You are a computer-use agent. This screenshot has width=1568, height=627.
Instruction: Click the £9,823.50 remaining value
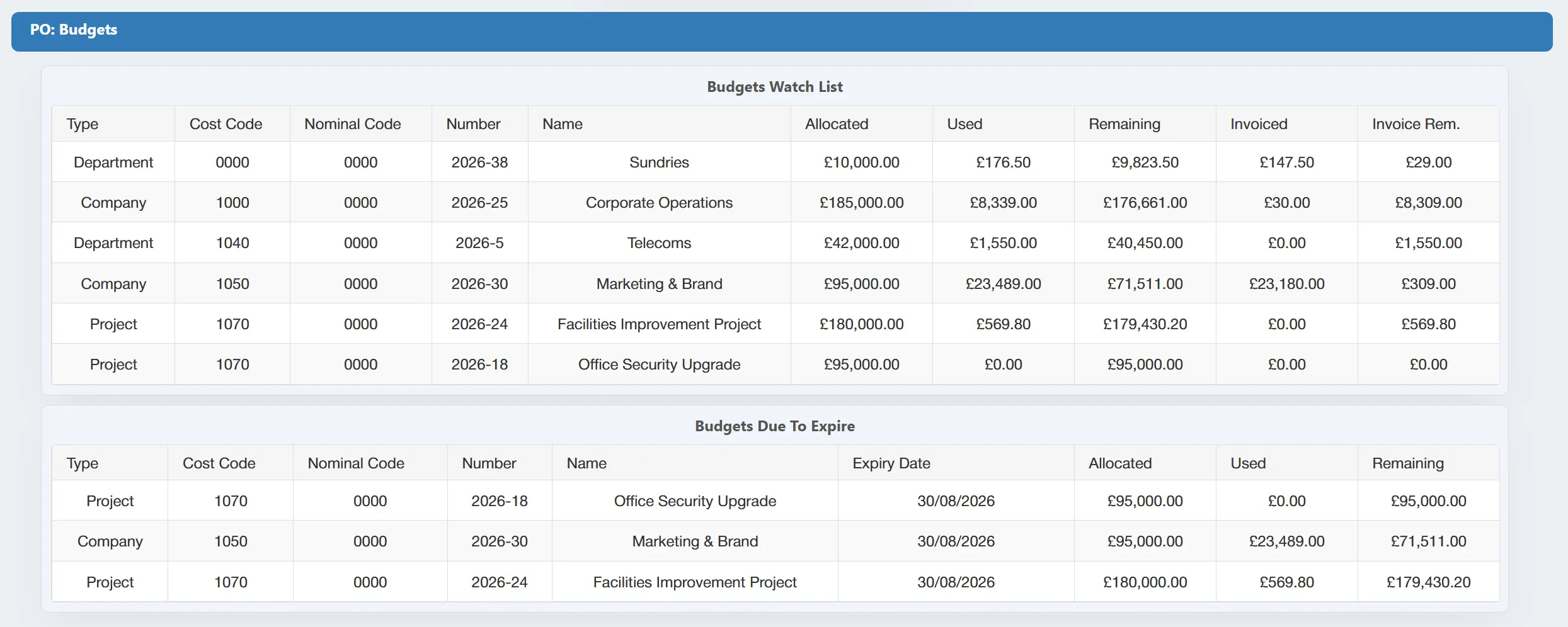[x=1145, y=162]
